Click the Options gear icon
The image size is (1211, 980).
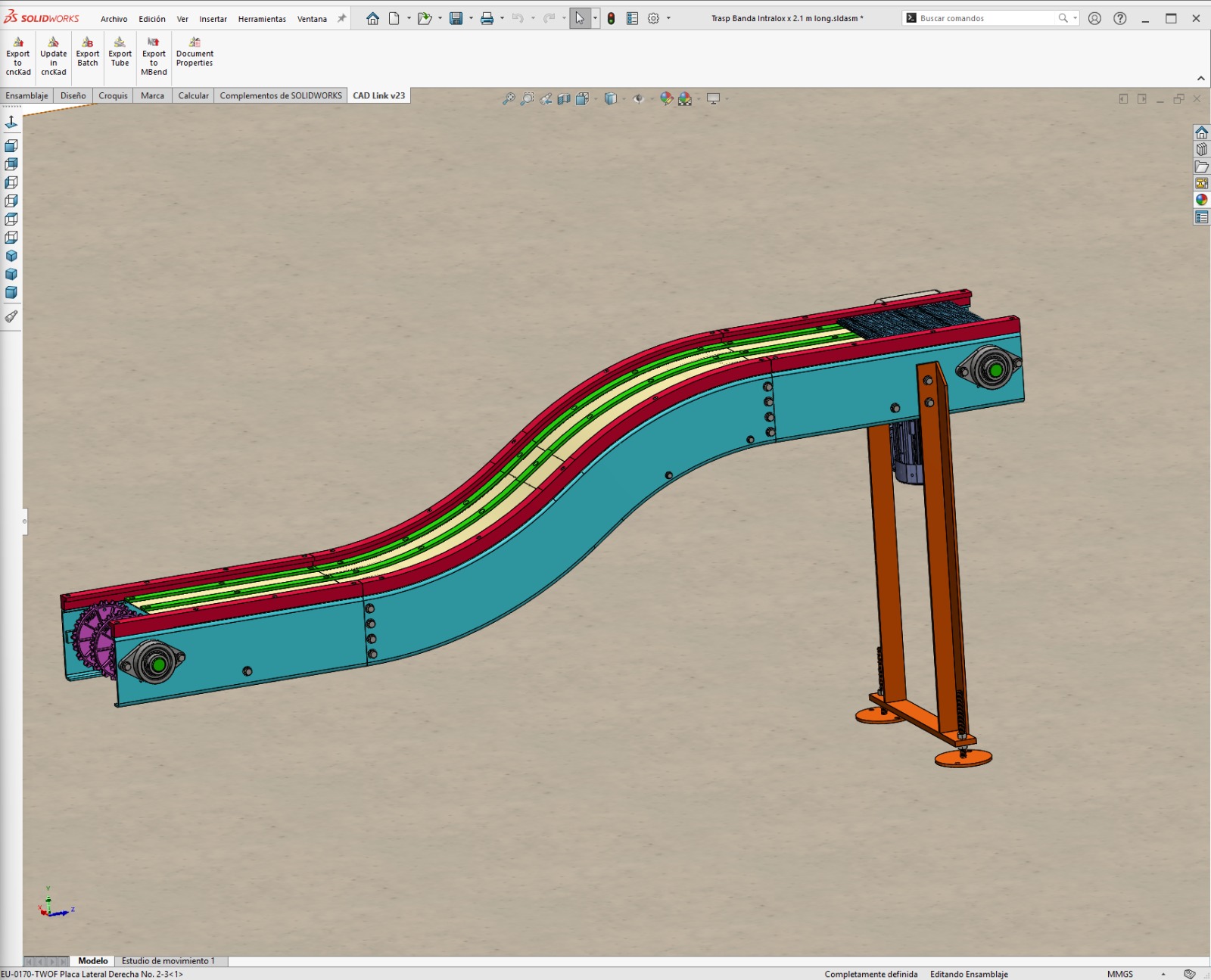[653, 18]
